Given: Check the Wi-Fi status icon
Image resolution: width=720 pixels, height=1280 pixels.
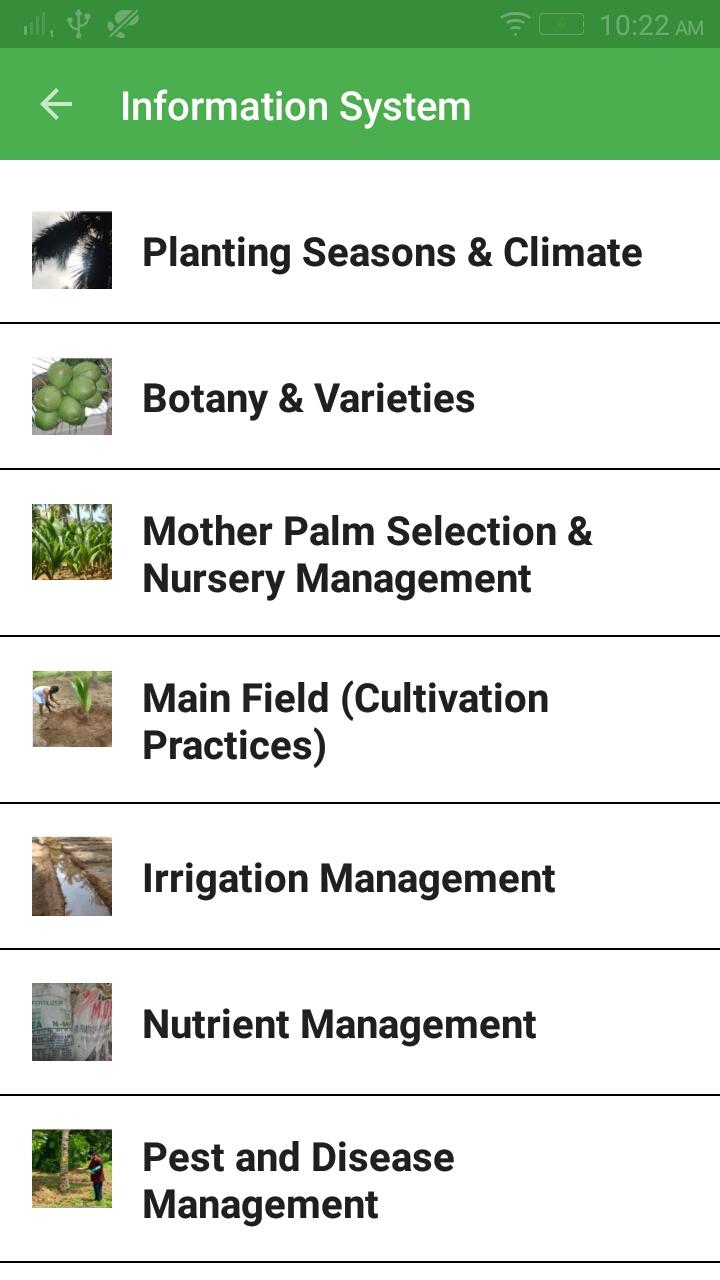Looking at the screenshot, I should click(x=515, y=24).
